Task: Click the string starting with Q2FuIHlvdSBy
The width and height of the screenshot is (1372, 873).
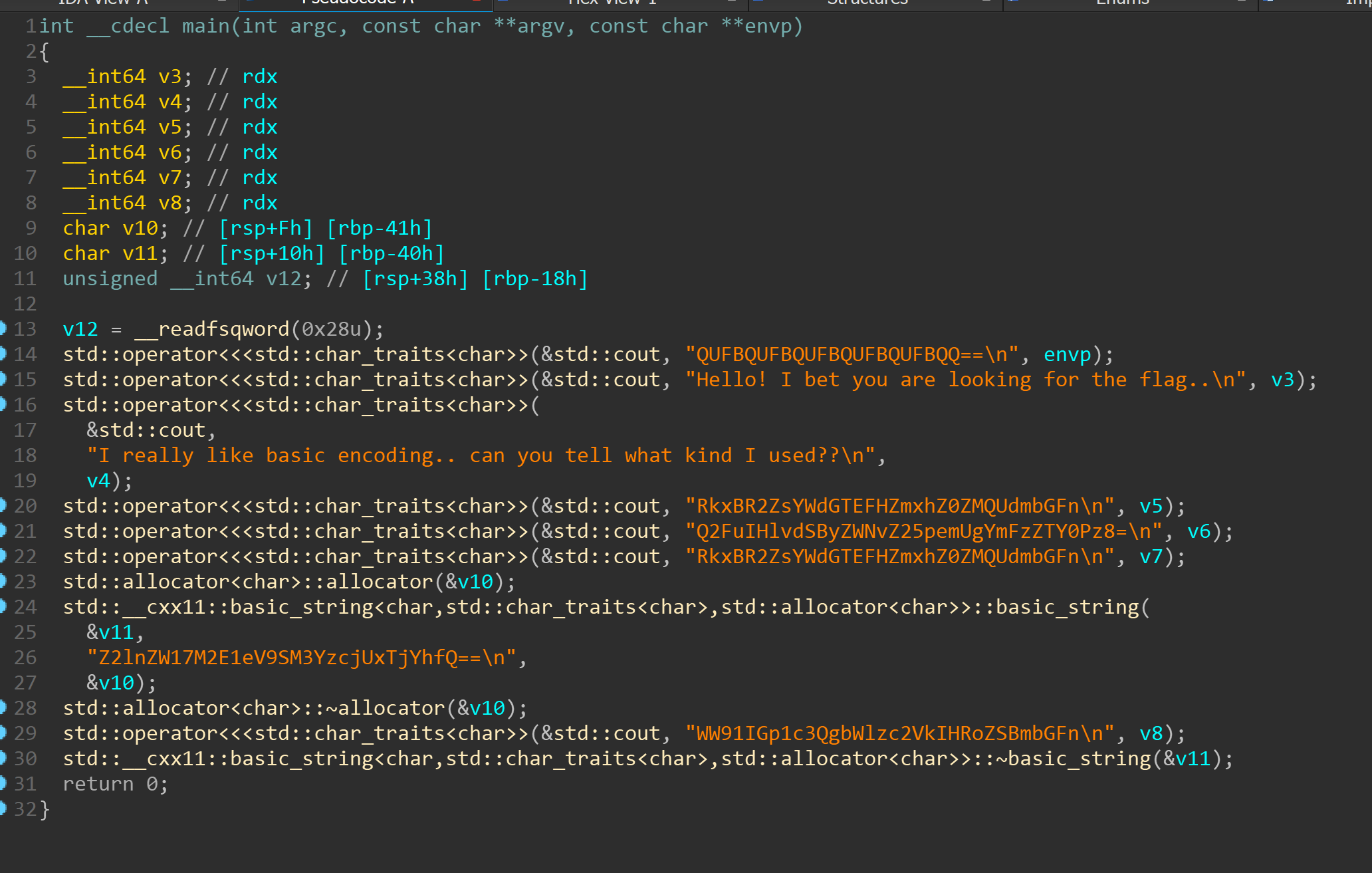Action: [924, 531]
